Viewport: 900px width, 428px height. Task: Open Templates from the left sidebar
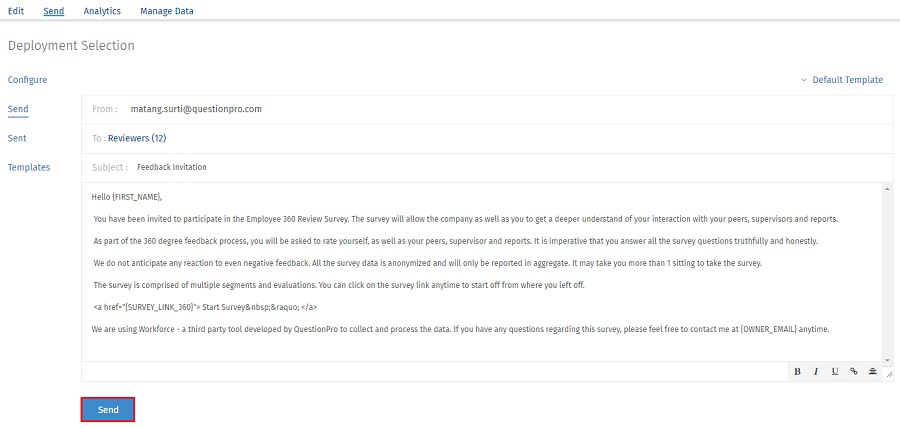[29, 167]
